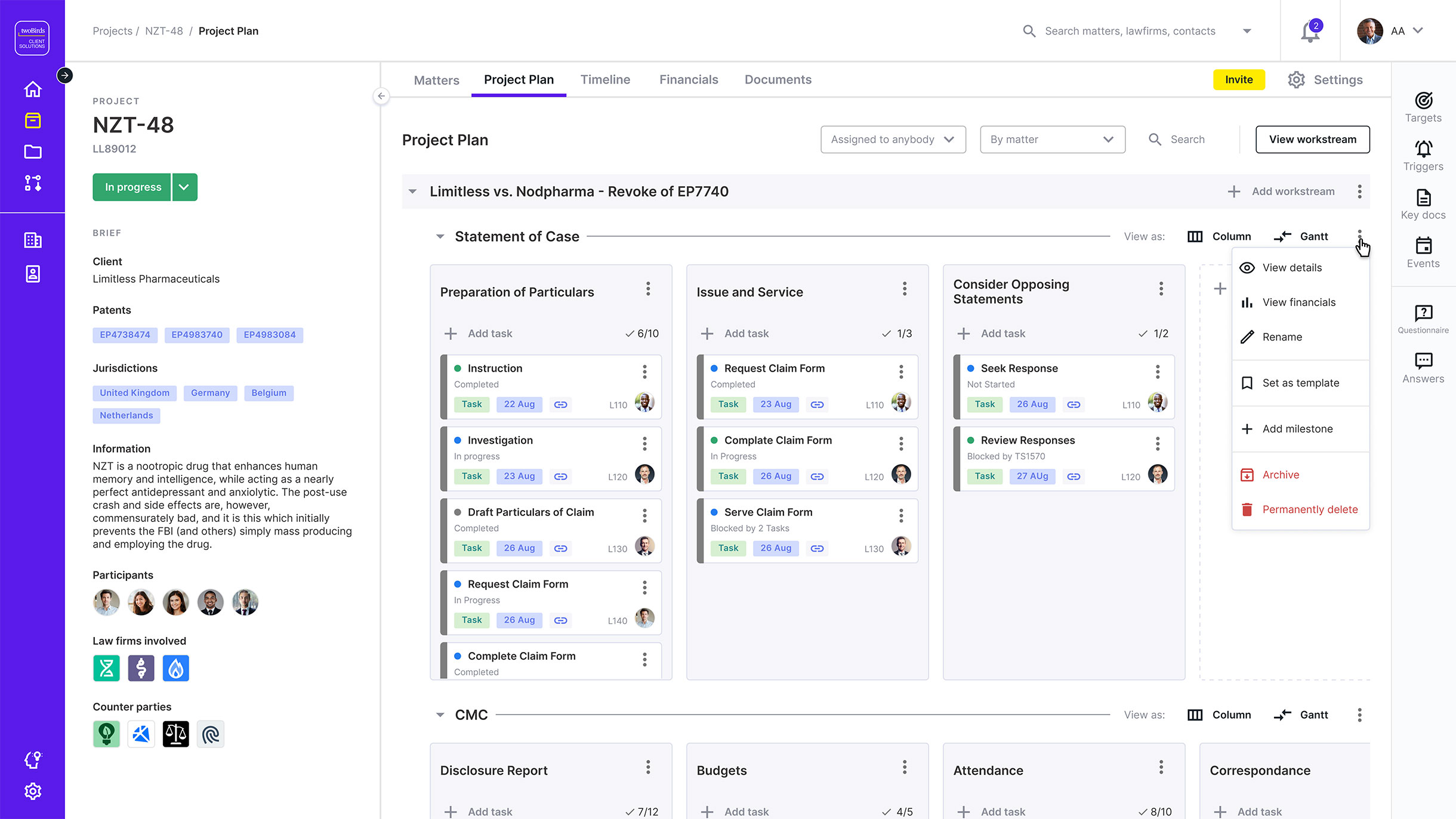Open CMC workstream three-dot menu
Image resolution: width=1456 pixels, height=819 pixels.
point(1359,715)
